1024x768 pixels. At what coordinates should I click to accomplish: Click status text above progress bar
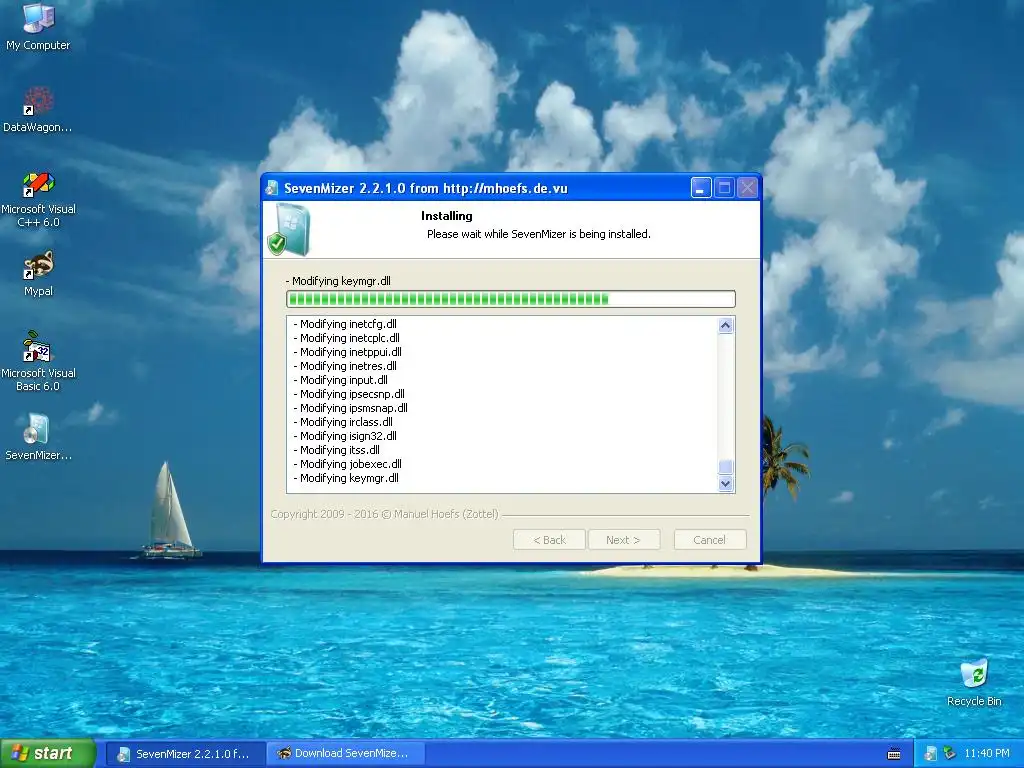[x=338, y=281]
